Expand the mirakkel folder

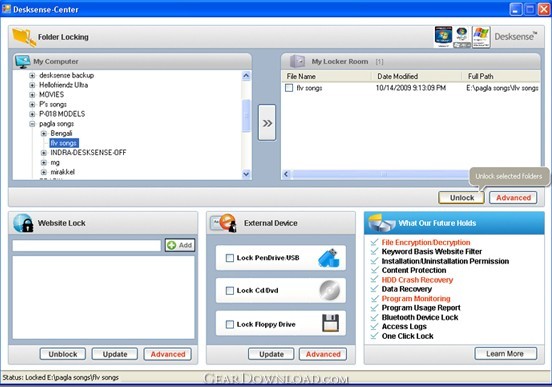click(44, 172)
